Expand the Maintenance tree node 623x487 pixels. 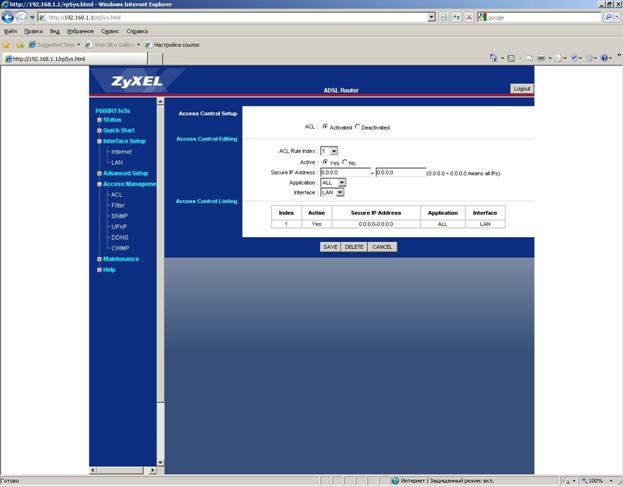pyautogui.click(x=99, y=259)
